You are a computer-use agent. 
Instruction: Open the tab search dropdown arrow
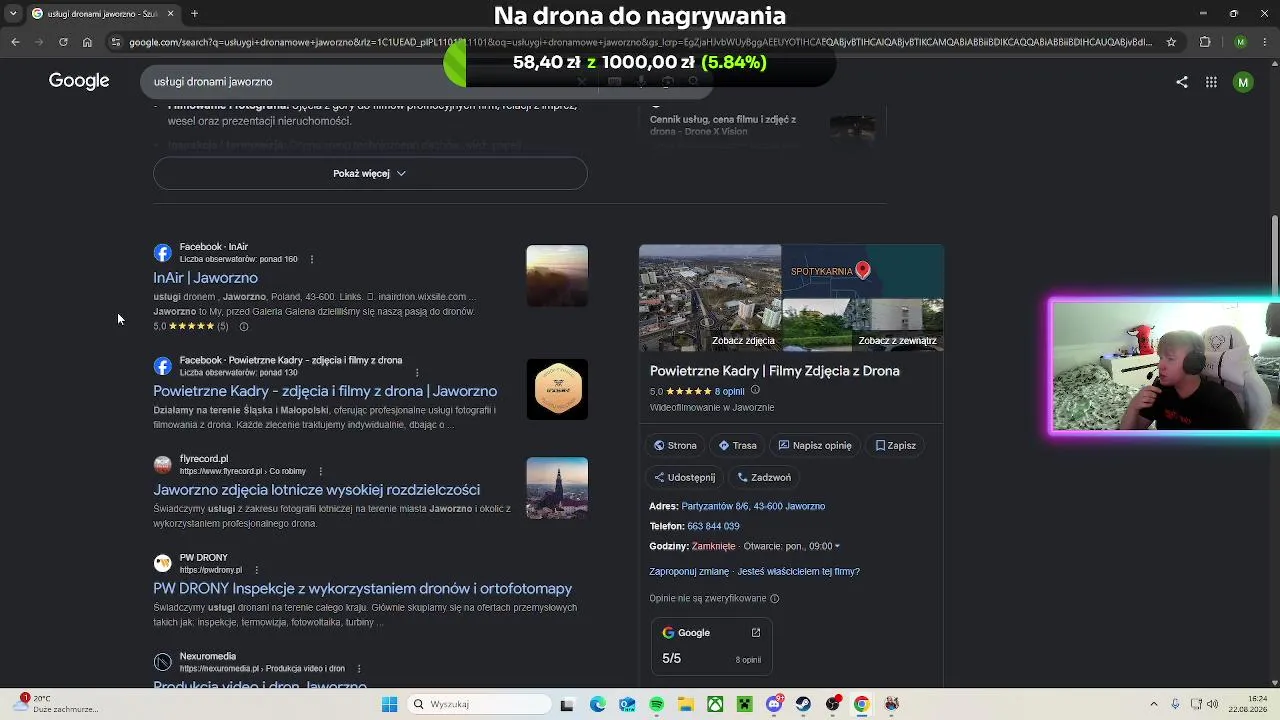click(x=13, y=13)
